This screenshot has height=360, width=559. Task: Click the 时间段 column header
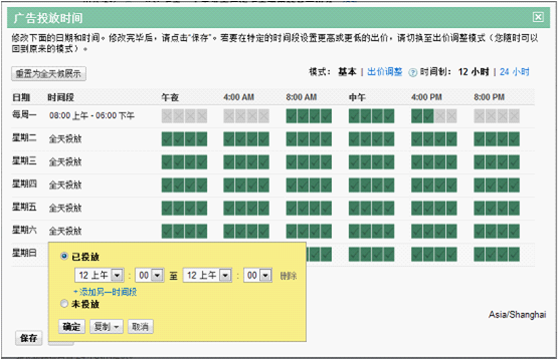61,97
